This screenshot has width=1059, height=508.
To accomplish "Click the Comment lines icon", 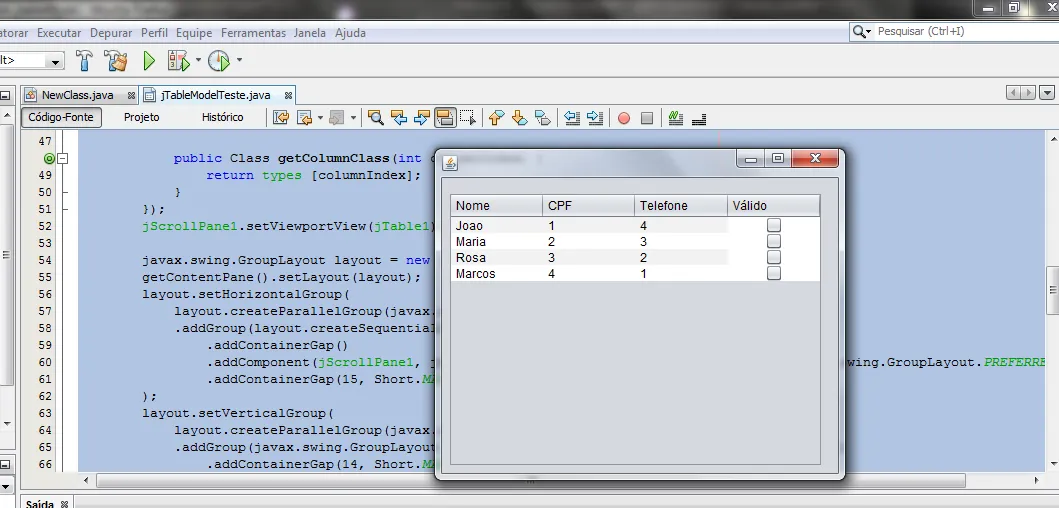I will 675,118.
